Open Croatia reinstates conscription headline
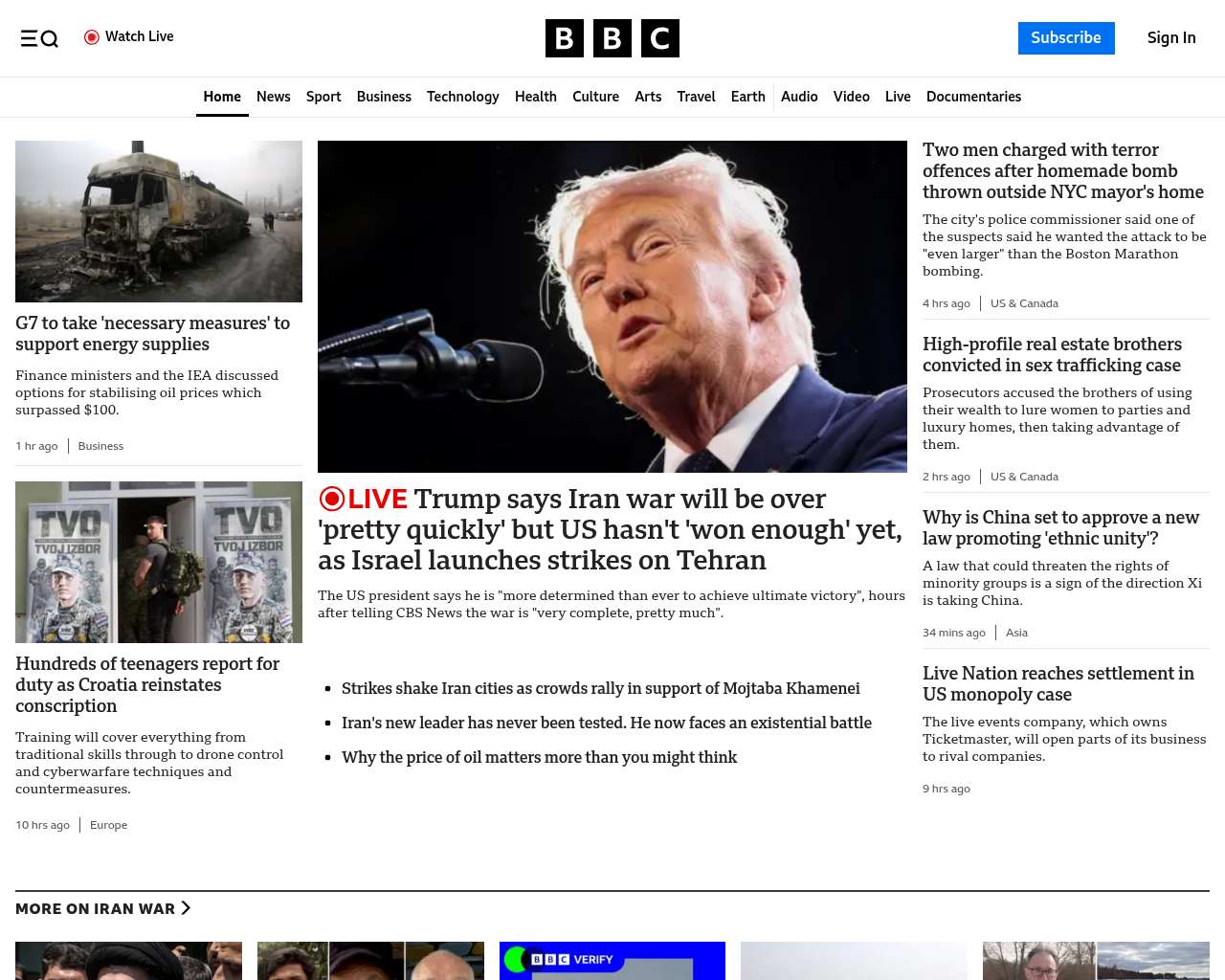Image resolution: width=1225 pixels, height=980 pixels. coord(147,684)
